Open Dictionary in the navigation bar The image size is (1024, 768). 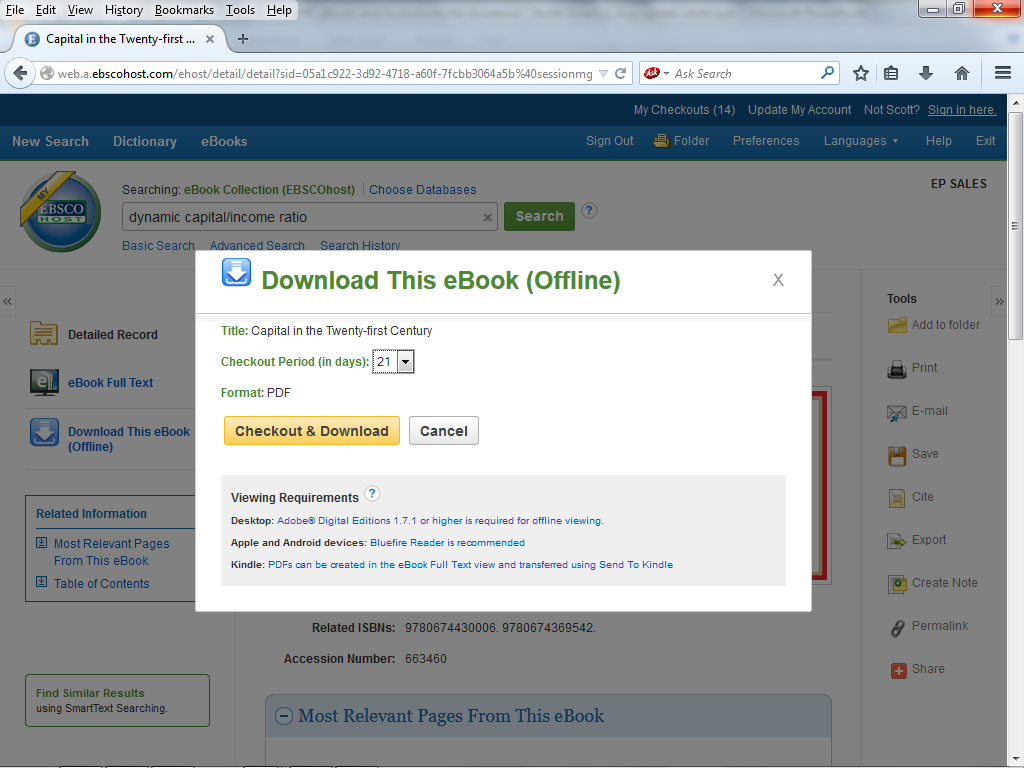tap(145, 141)
